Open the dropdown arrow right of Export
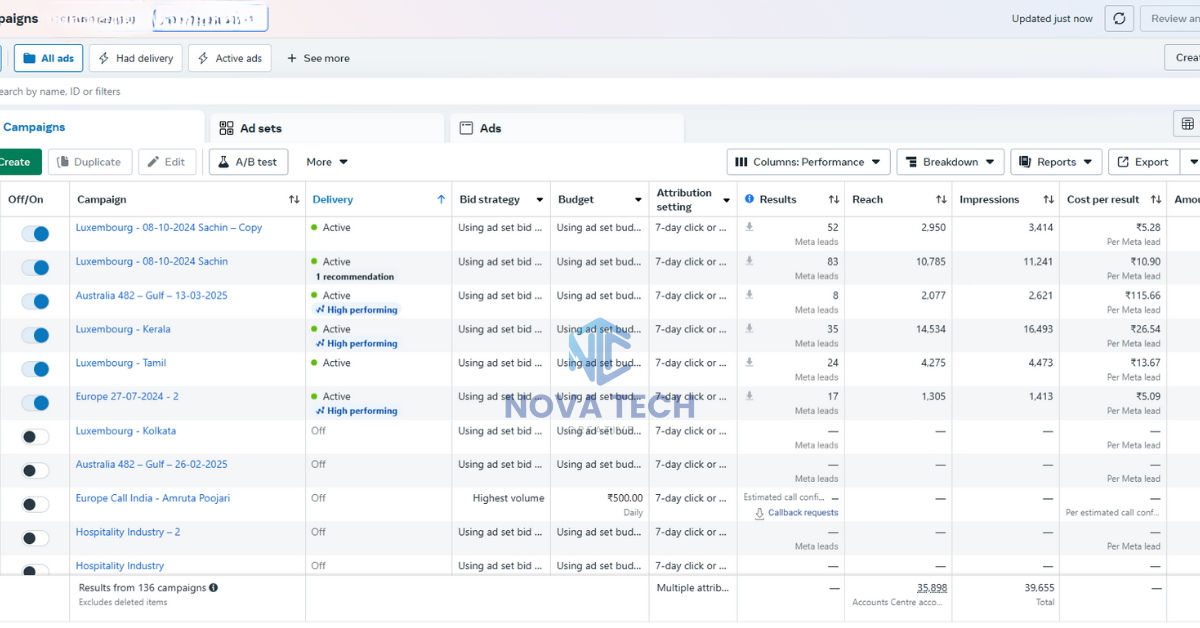 point(1191,162)
